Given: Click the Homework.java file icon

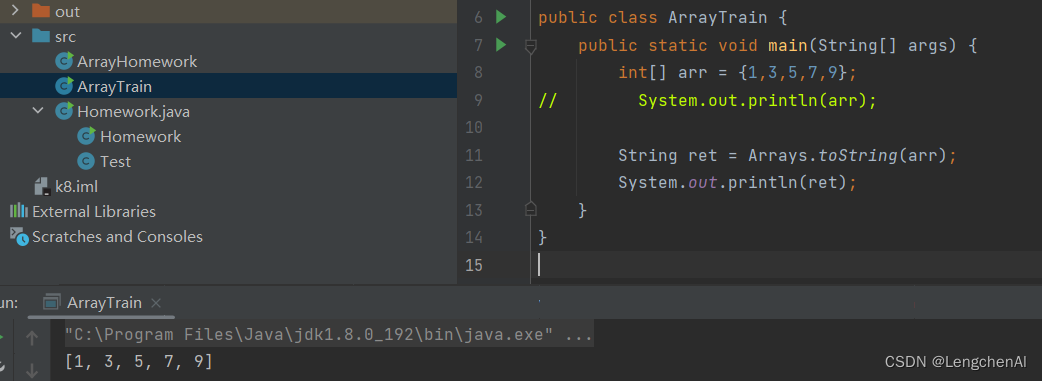Looking at the screenshot, I should [64, 111].
